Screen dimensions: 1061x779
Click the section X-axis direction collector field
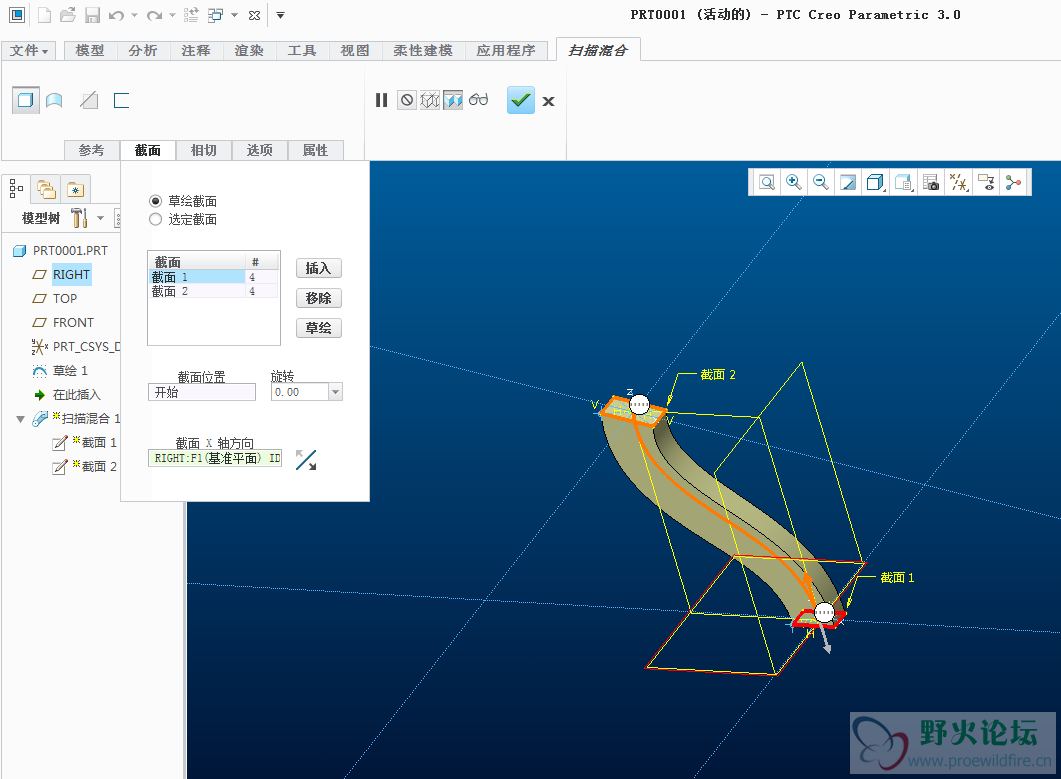(x=215, y=458)
